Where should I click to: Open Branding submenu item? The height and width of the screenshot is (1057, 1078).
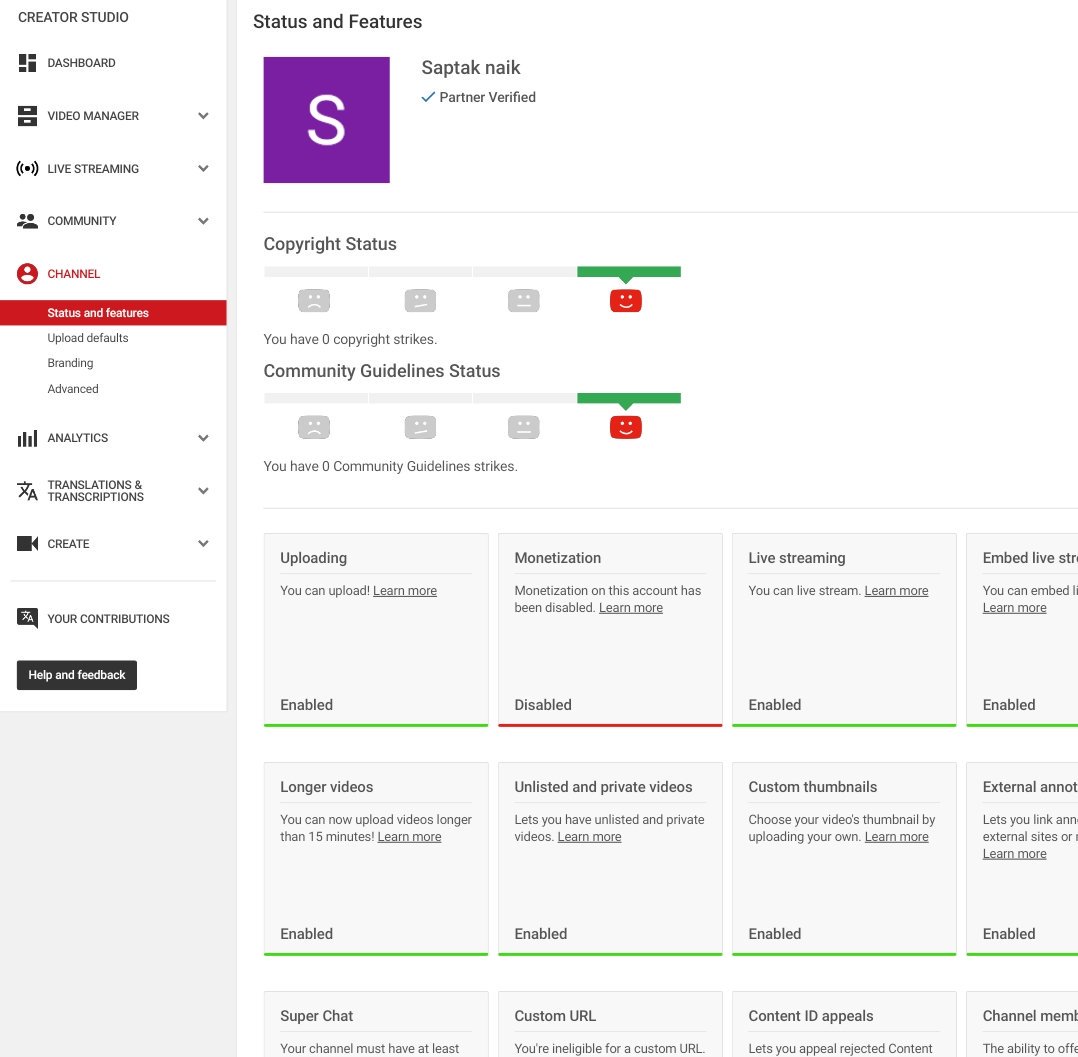[70, 362]
